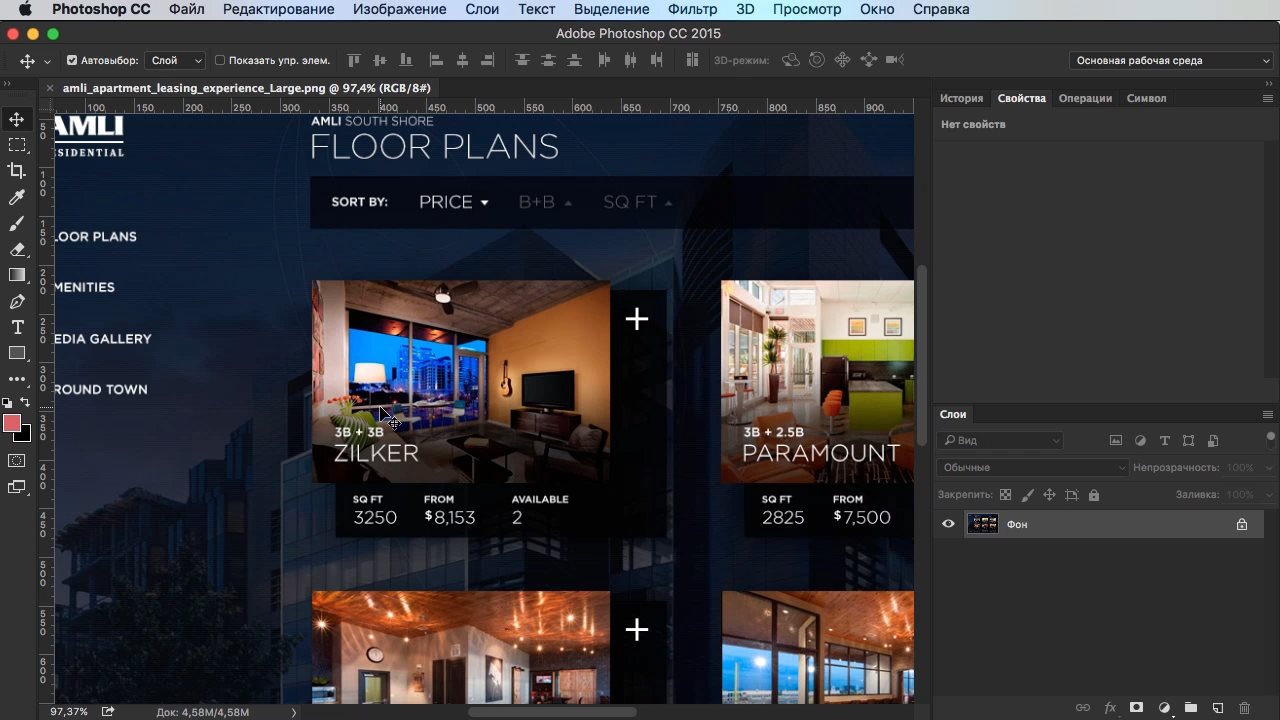Filter layers by pixel layers
Screen dimensions: 1280x720
(1116, 440)
